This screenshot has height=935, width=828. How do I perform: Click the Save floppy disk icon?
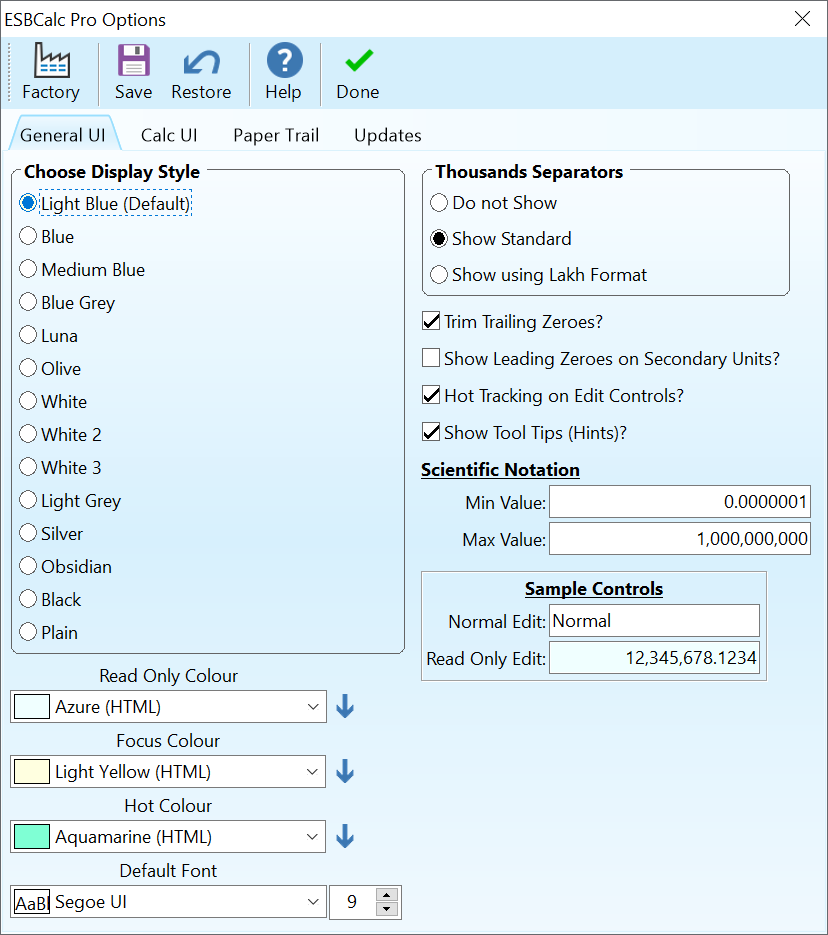[134, 60]
